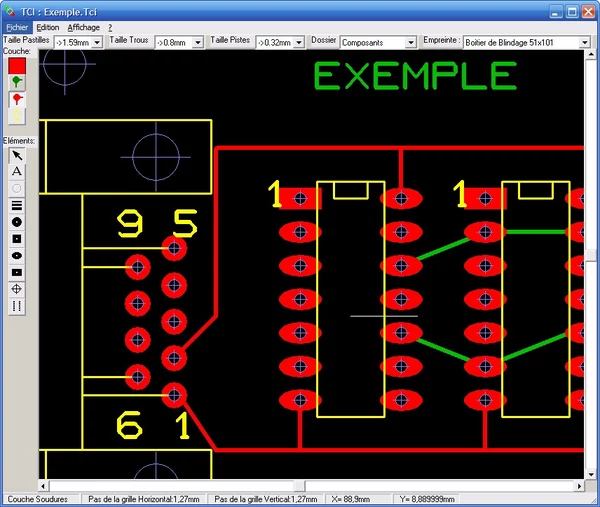Screen dimensions: 600x507
Task: Expand the Taille Pistes dropdown arrow
Action: [x=299, y=42]
